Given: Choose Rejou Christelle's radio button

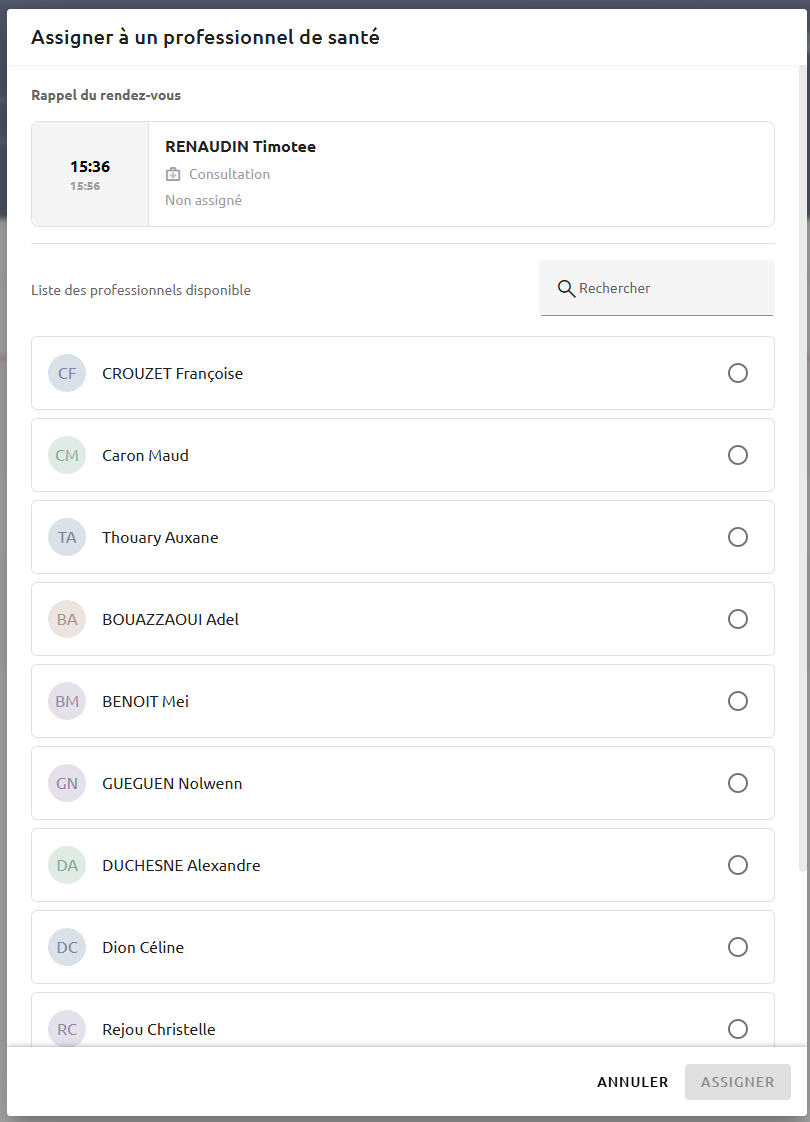Looking at the screenshot, I should tap(738, 1029).
